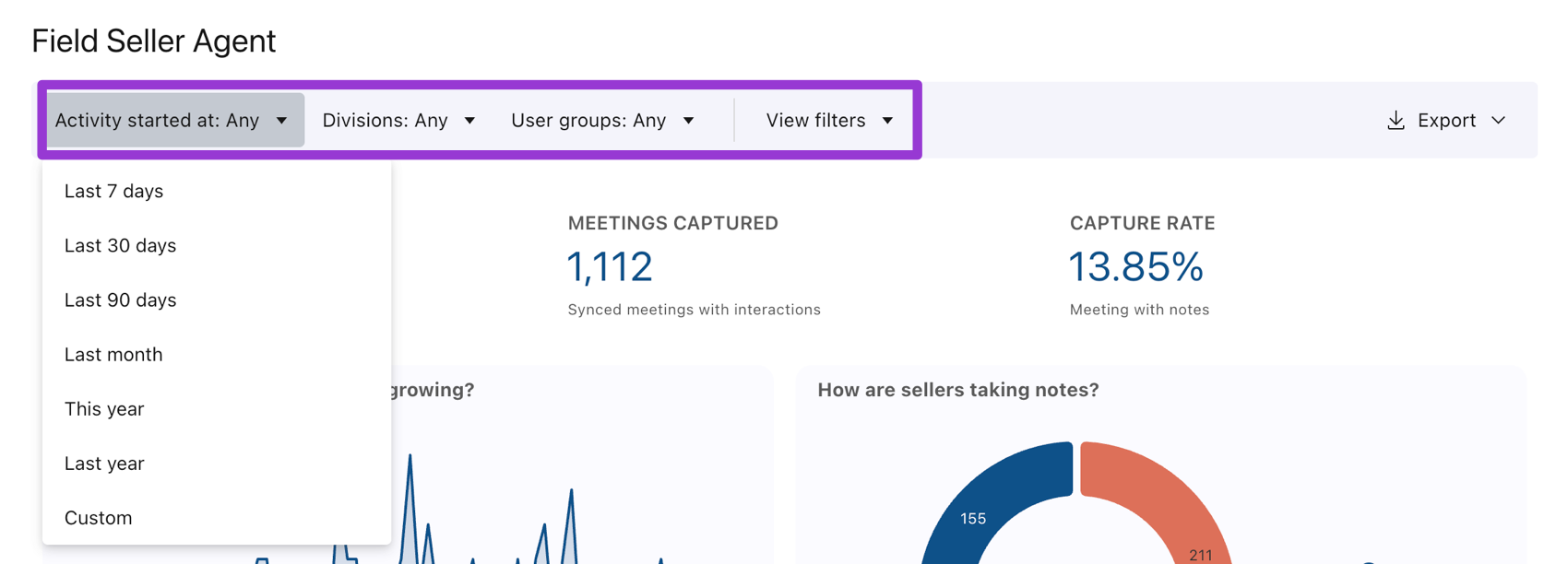Click the Export button label

(1446, 121)
